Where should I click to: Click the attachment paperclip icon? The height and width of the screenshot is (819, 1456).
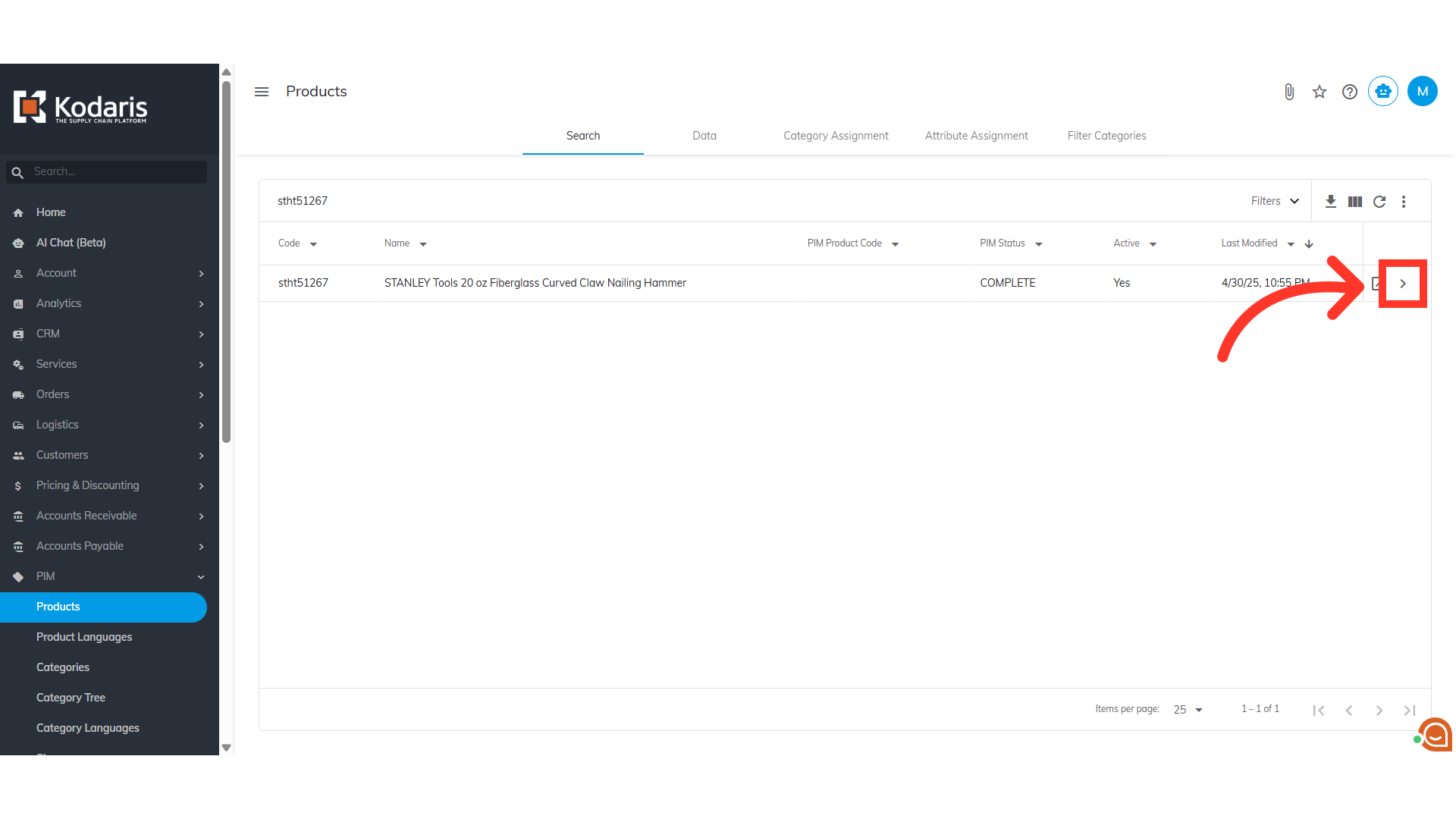coord(1289,92)
